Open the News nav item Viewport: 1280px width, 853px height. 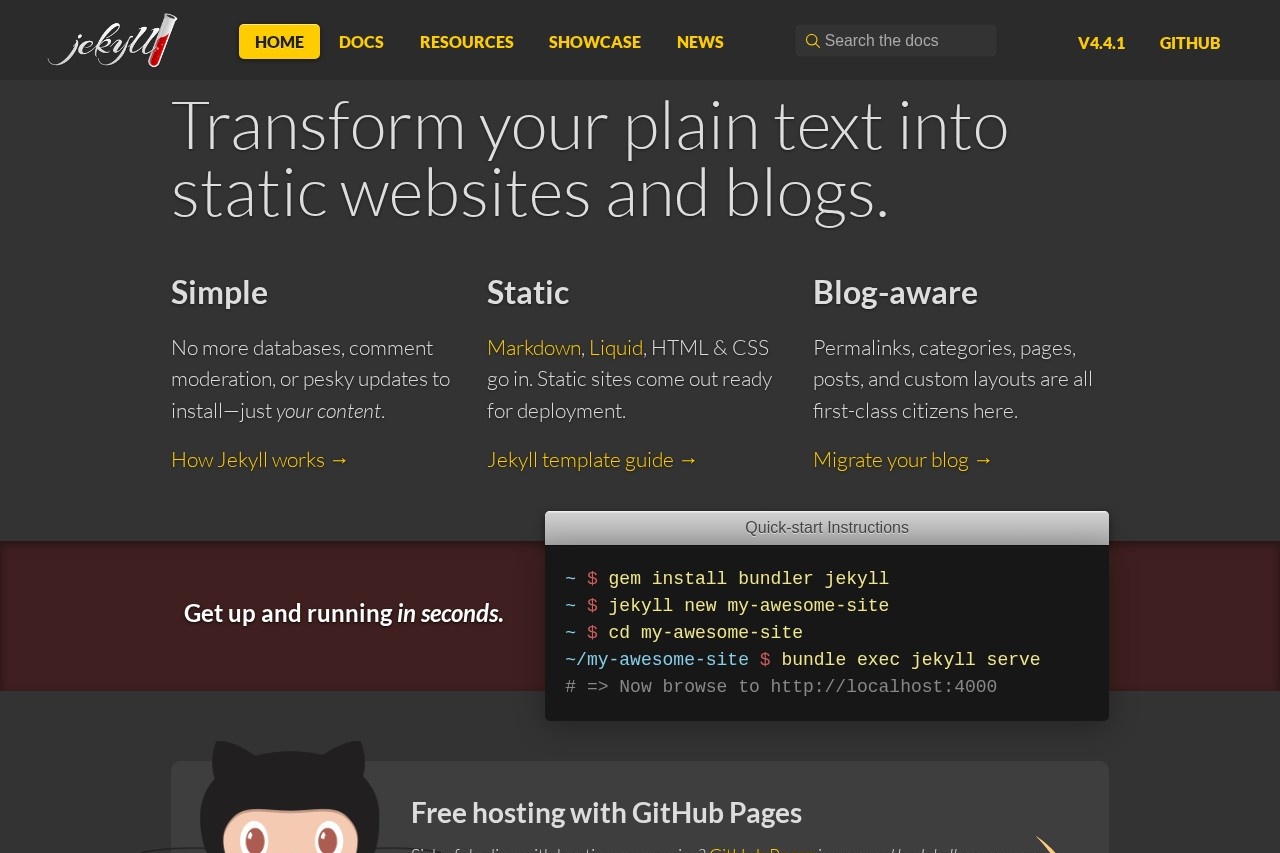[x=700, y=42]
